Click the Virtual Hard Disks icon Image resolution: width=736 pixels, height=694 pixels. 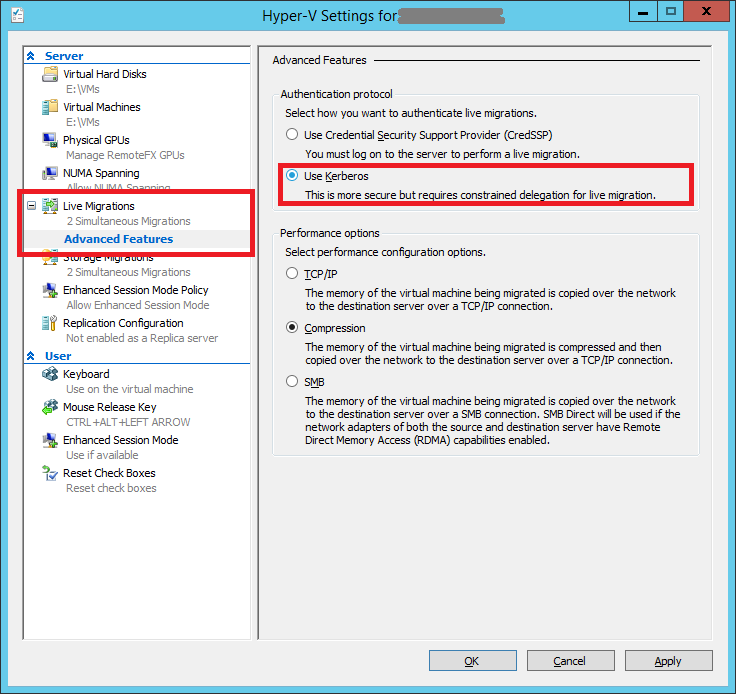50,74
